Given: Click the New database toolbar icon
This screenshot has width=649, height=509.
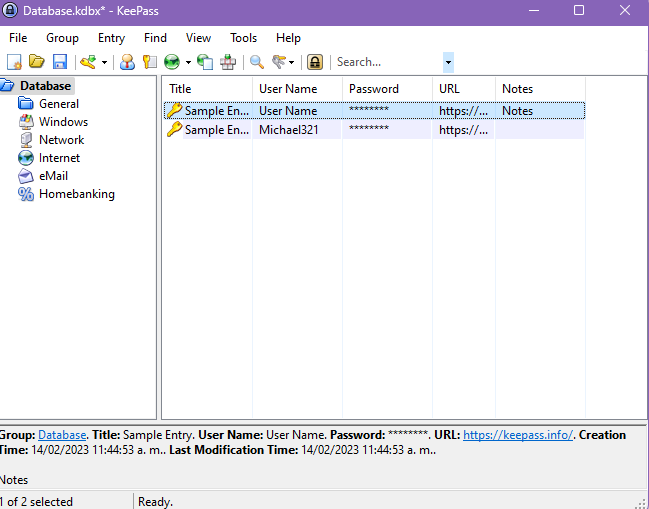Looking at the screenshot, I should tap(14, 62).
